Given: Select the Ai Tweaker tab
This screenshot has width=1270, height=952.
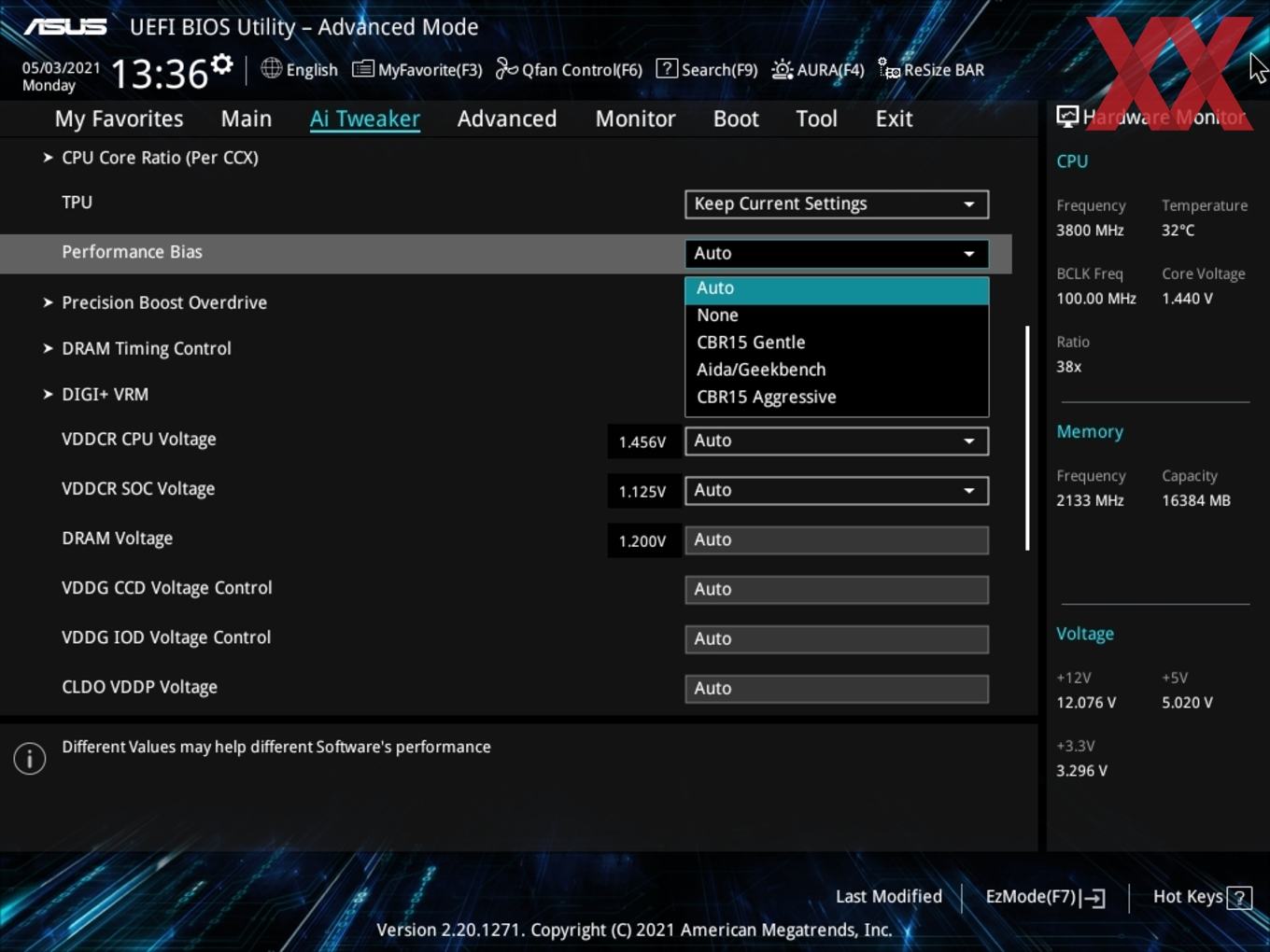Looking at the screenshot, I should (365, 119).
